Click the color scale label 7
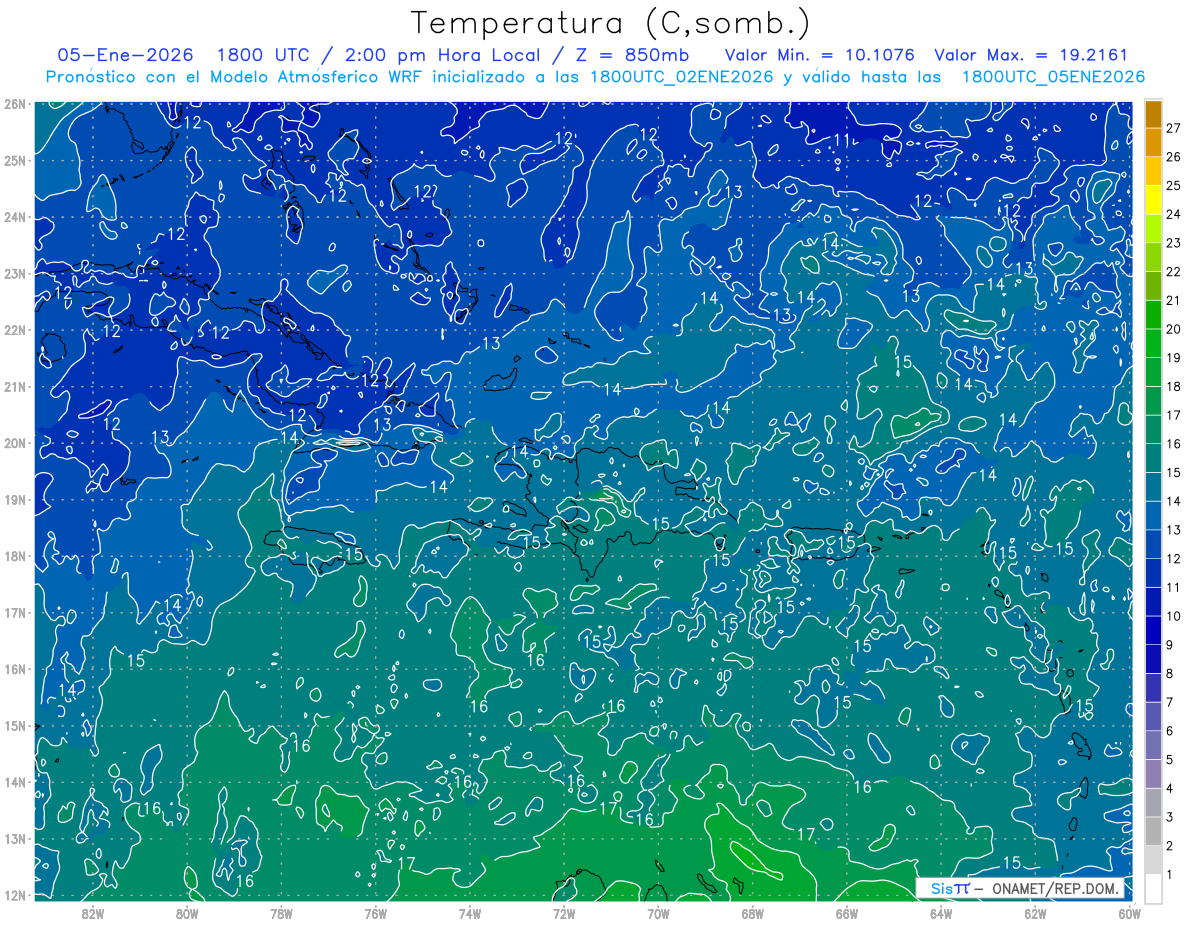This screenshot has height=927, width=1200. 1171,702
